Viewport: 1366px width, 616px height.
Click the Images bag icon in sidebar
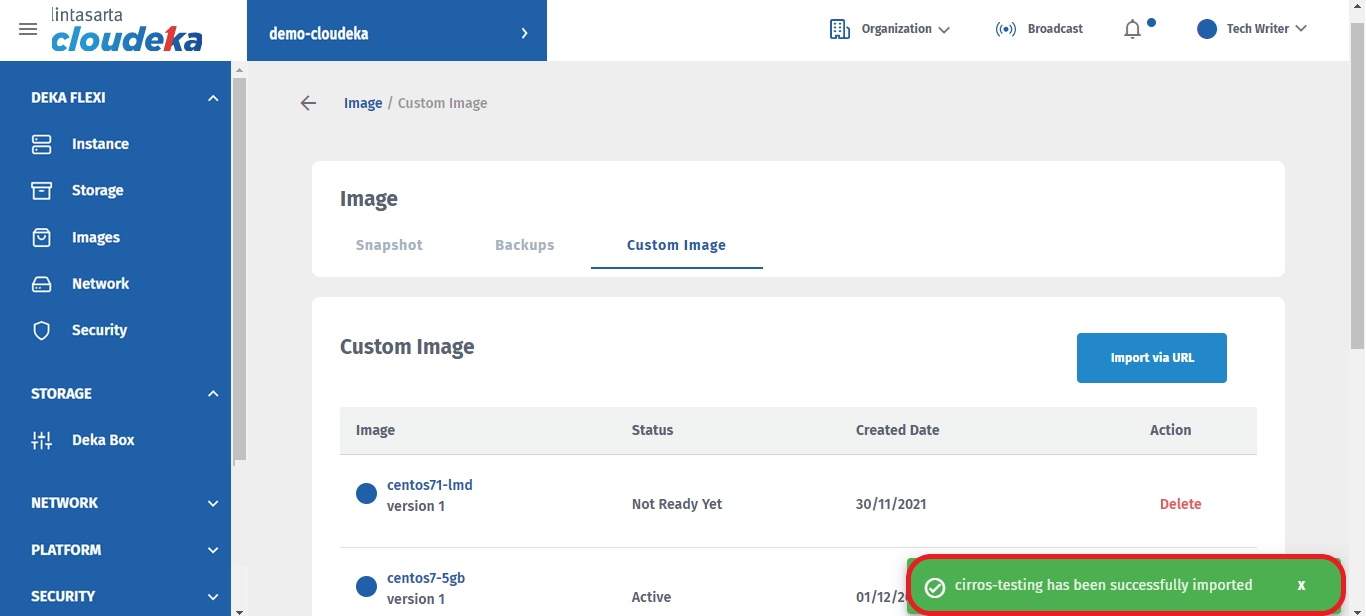pos(41,237)
